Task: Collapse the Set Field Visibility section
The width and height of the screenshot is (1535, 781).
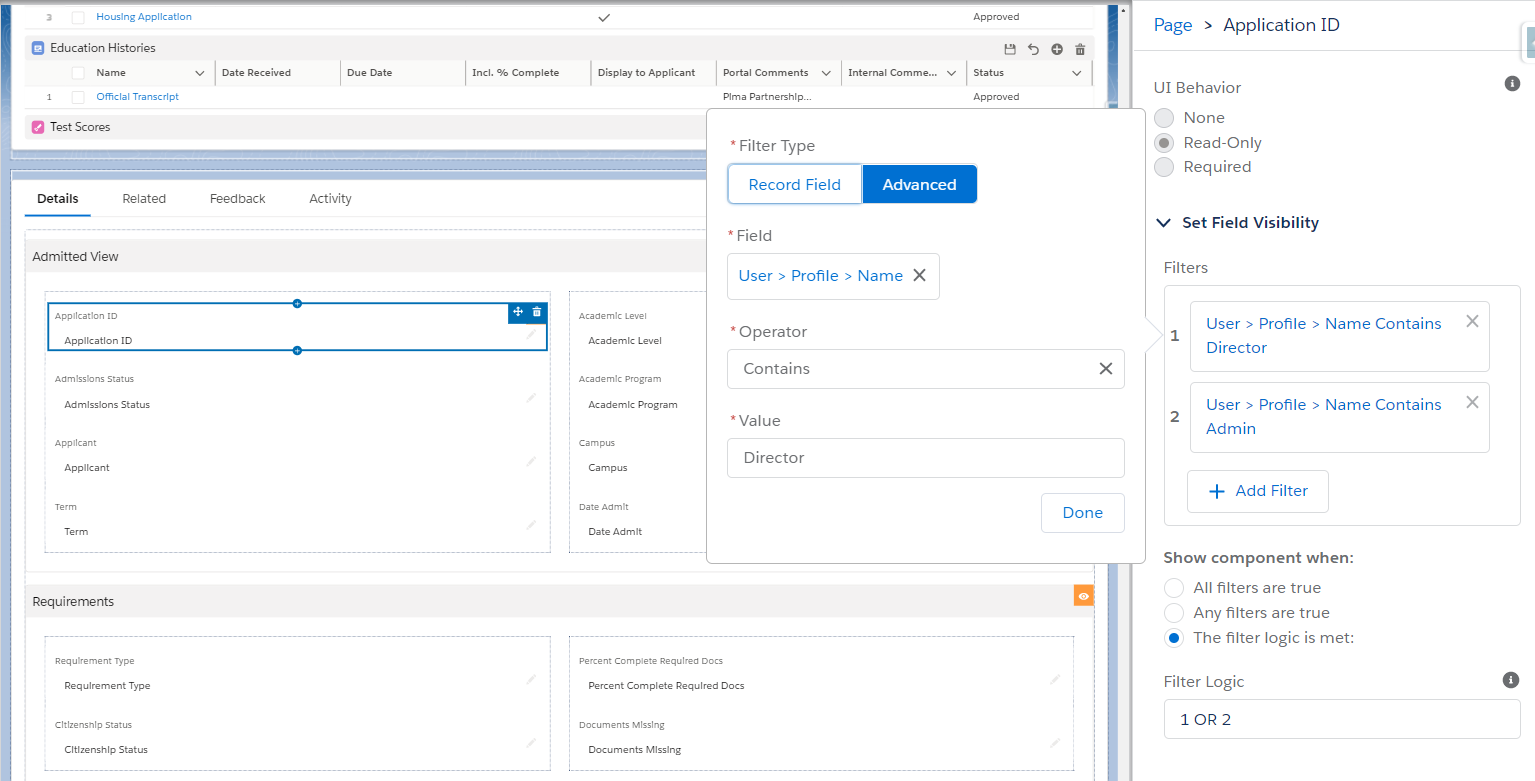Action: coord(1164,223)
